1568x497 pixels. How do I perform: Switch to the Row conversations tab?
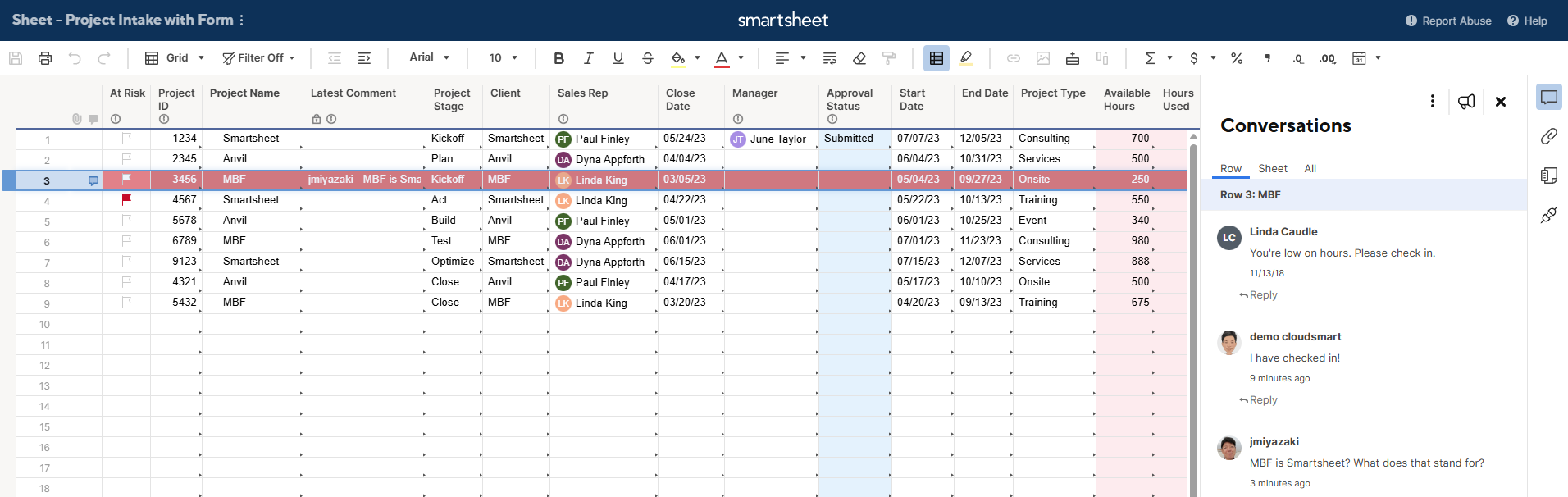coord(1230,168)
